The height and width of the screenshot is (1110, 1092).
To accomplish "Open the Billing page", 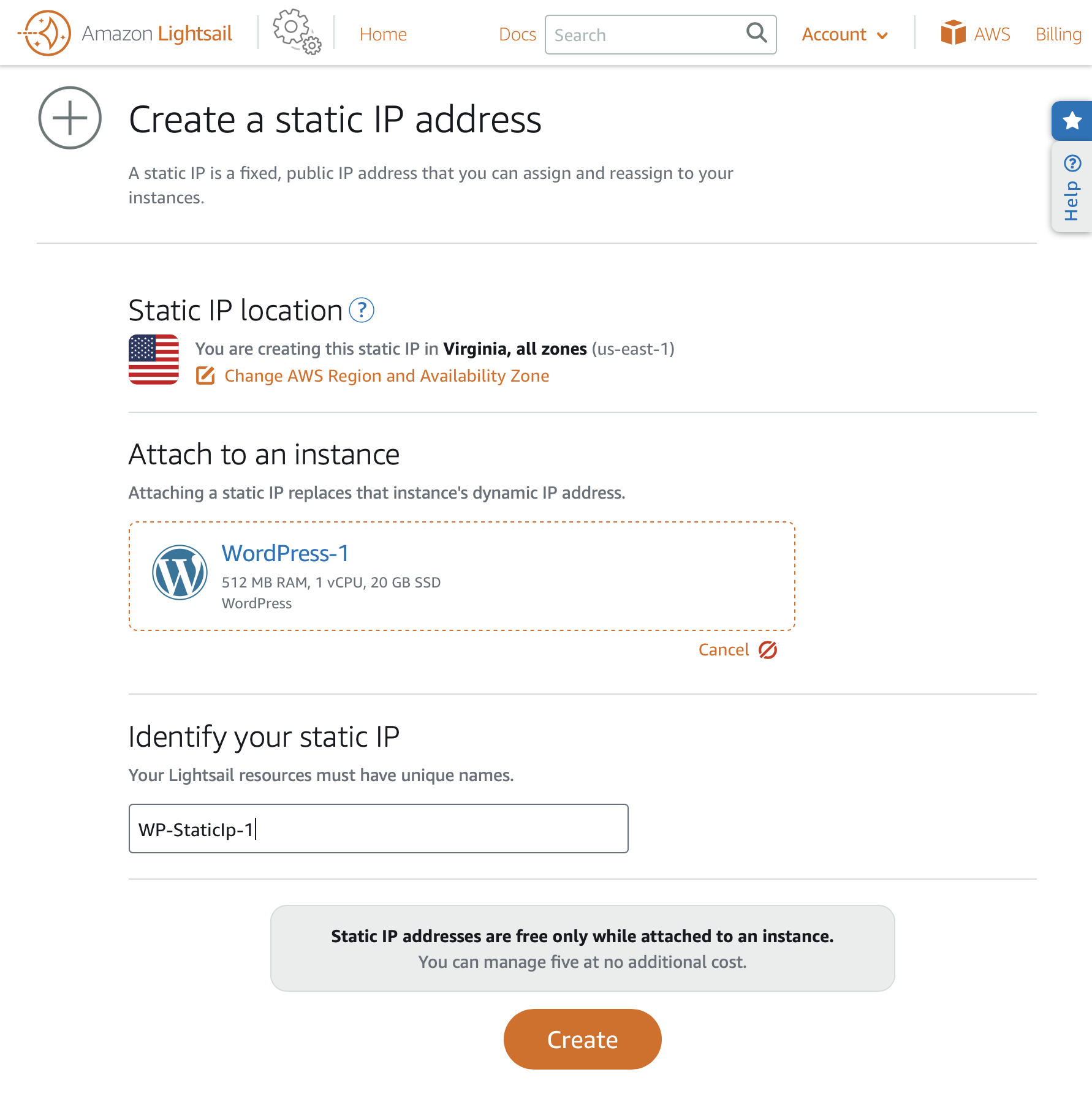I will tap(1058, 34).
